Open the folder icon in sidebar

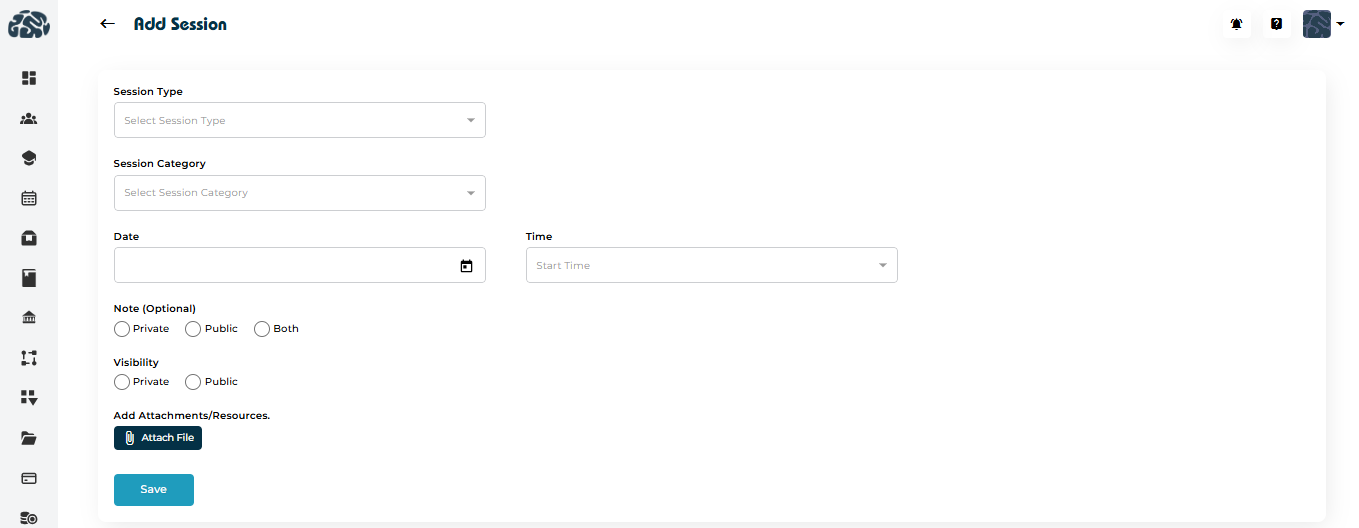[29, 438]
